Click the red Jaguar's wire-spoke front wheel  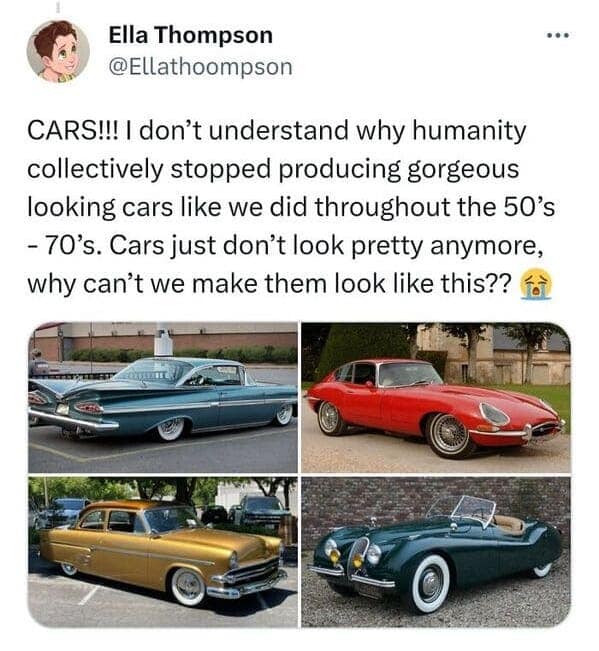[x=449, y=434]
